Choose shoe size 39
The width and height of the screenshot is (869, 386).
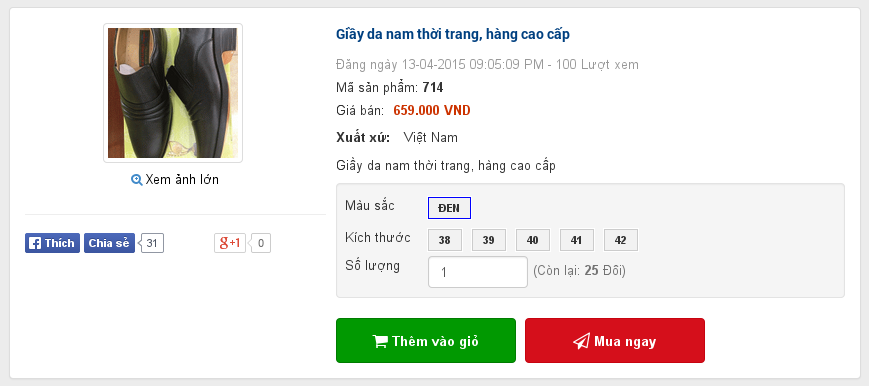[489, 240]
